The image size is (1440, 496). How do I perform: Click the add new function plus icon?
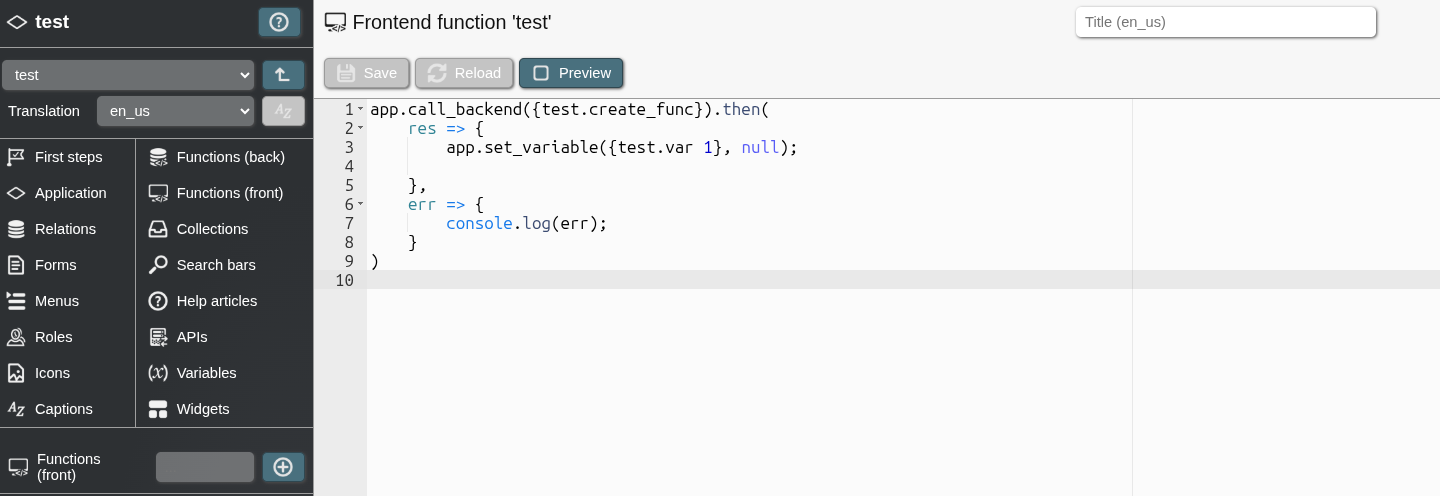click(283, 467)
